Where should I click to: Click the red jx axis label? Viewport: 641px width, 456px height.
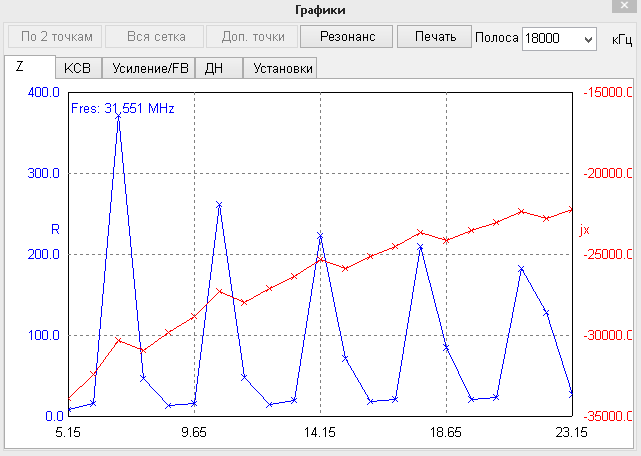(x=584, y=229)
